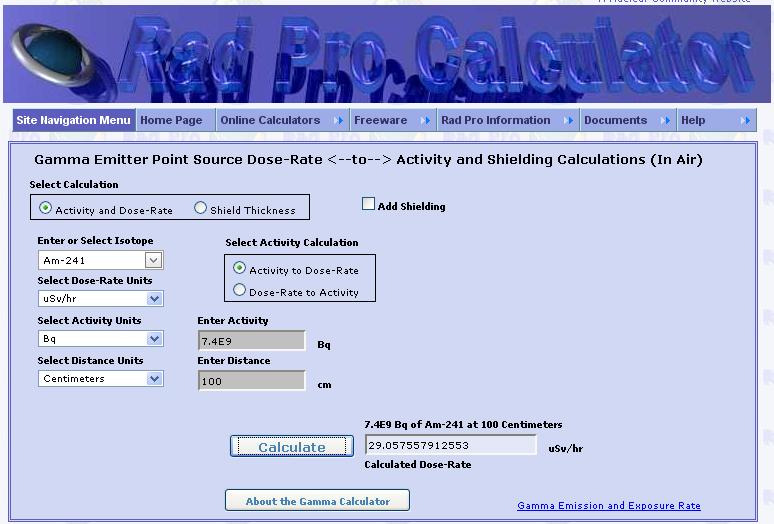Click the calculated dose-rate result field
This screenshot has height=524, width=774.
[x=451, y=445]
